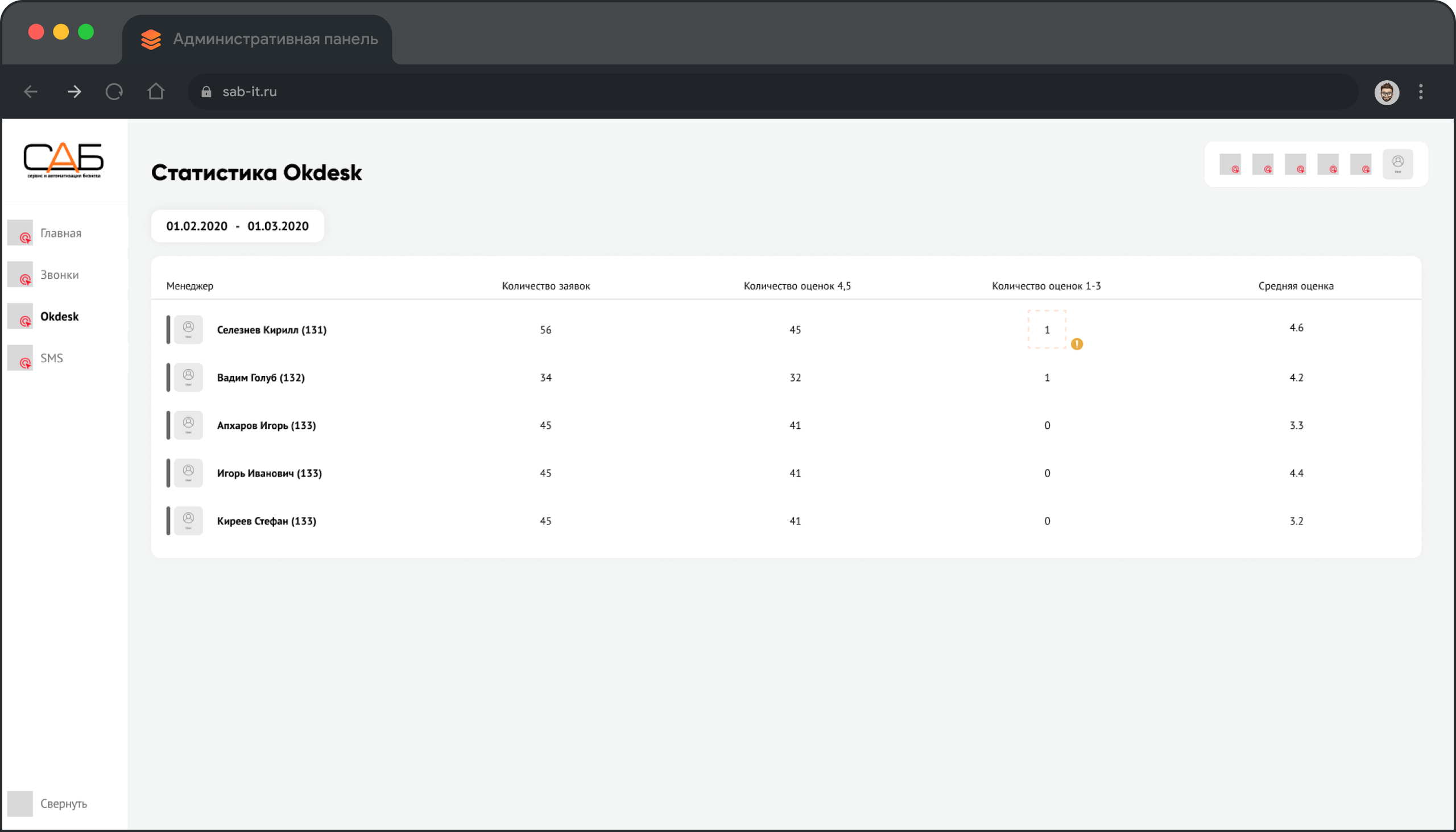The image size is (1456, 832).
Task: Click the САБ logo
Action: point(64,160)
